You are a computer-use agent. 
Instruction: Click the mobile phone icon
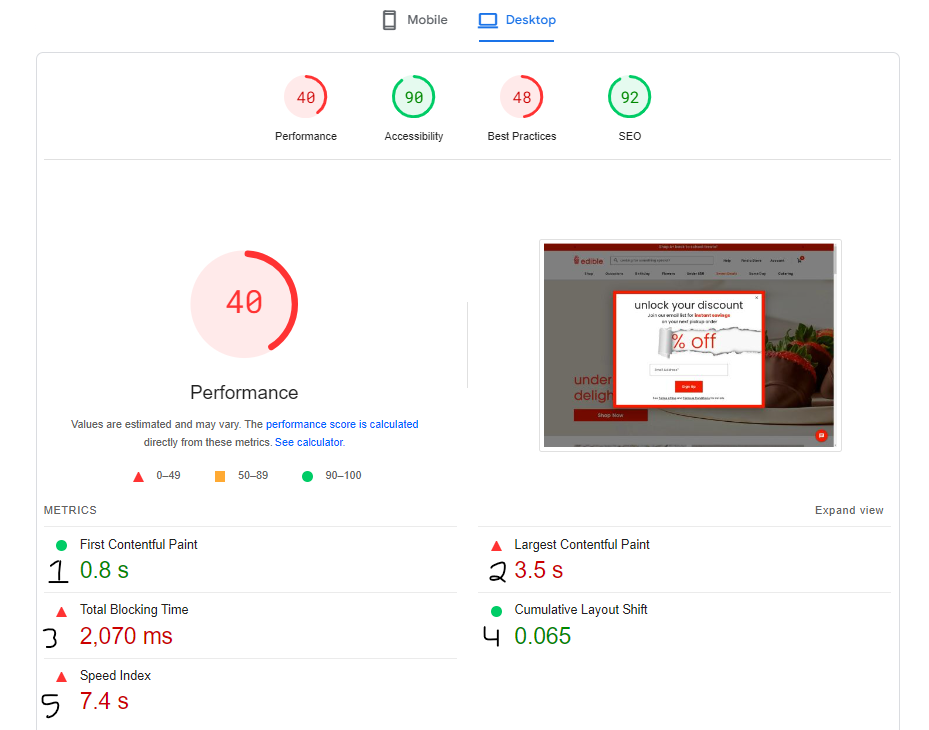pos(389,20)
